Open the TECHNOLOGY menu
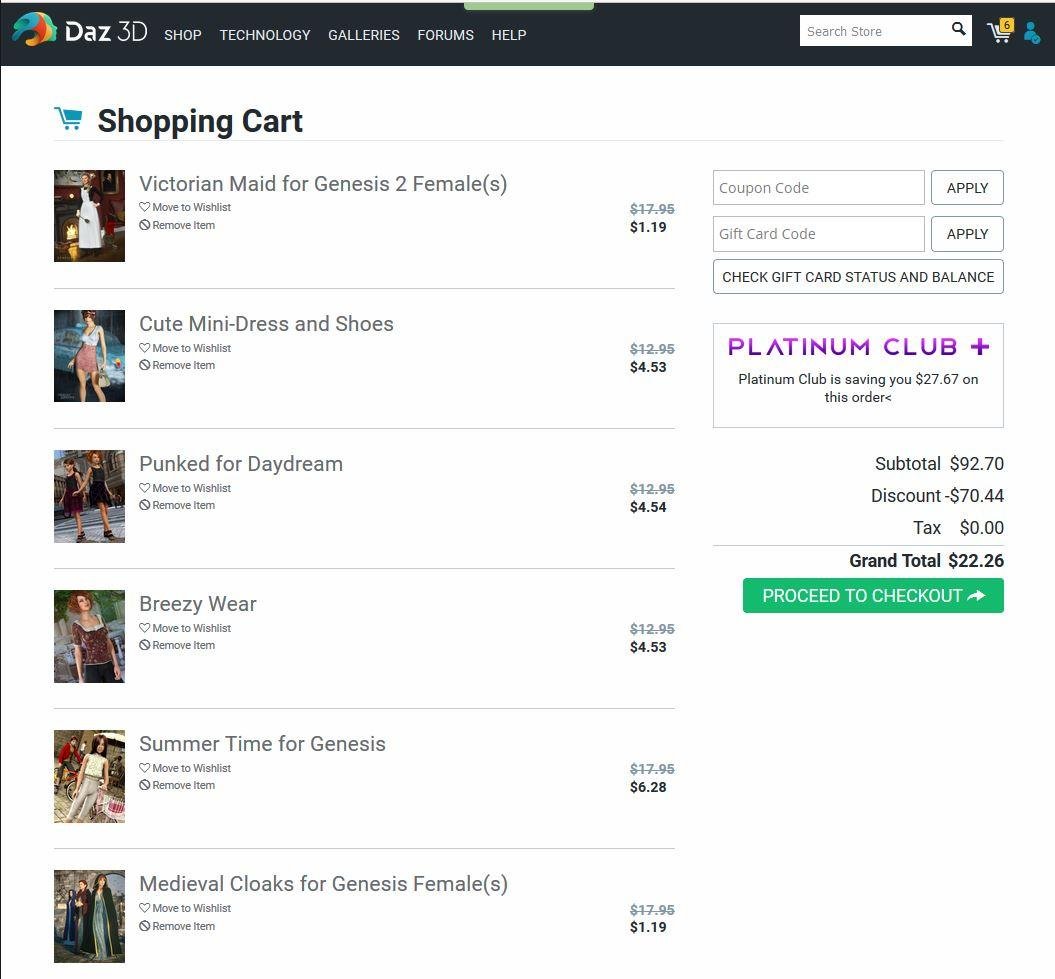This screenshot has width=1055, height=979. point(265,35)
